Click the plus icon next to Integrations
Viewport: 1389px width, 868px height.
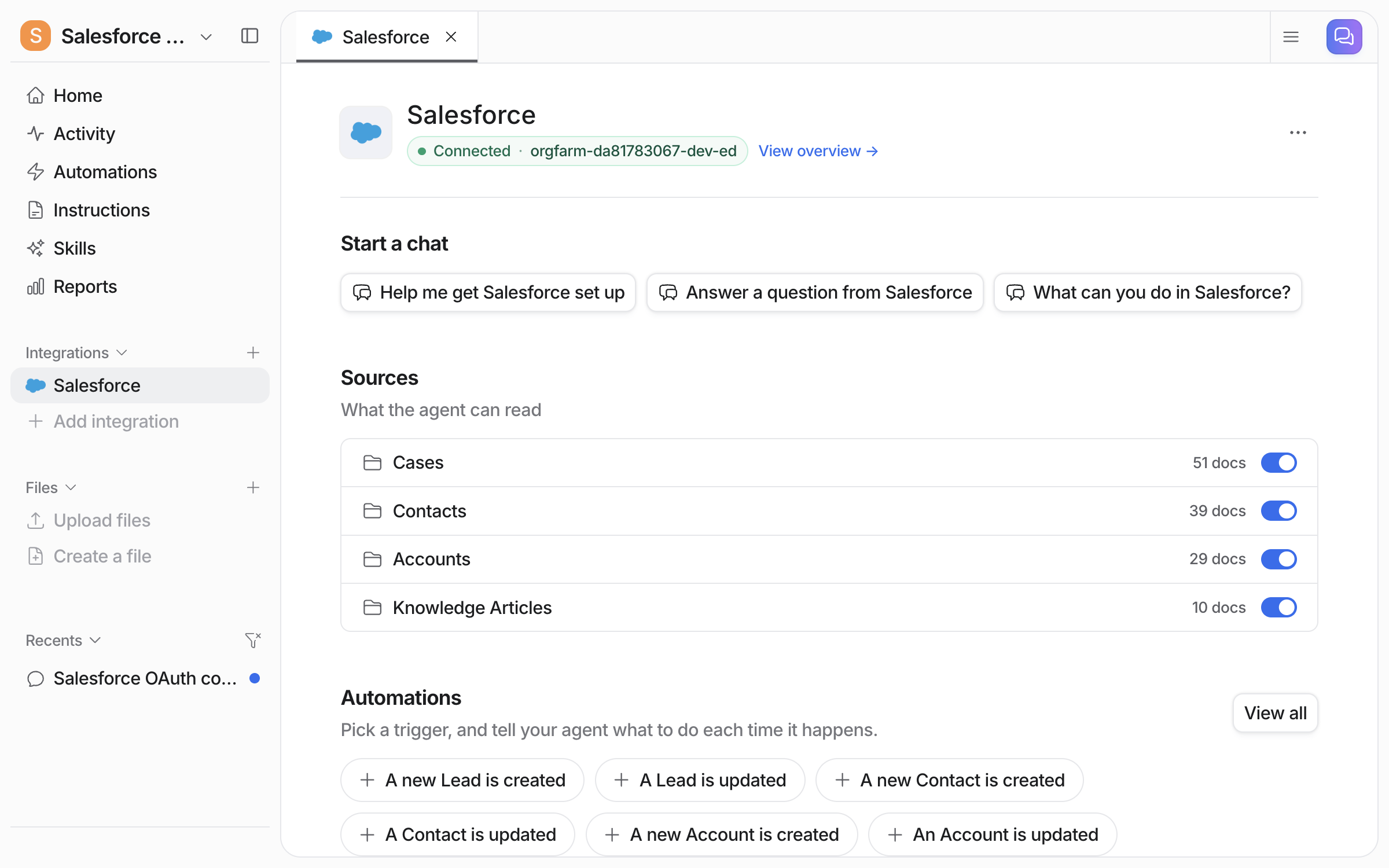[x=253, y=352]
